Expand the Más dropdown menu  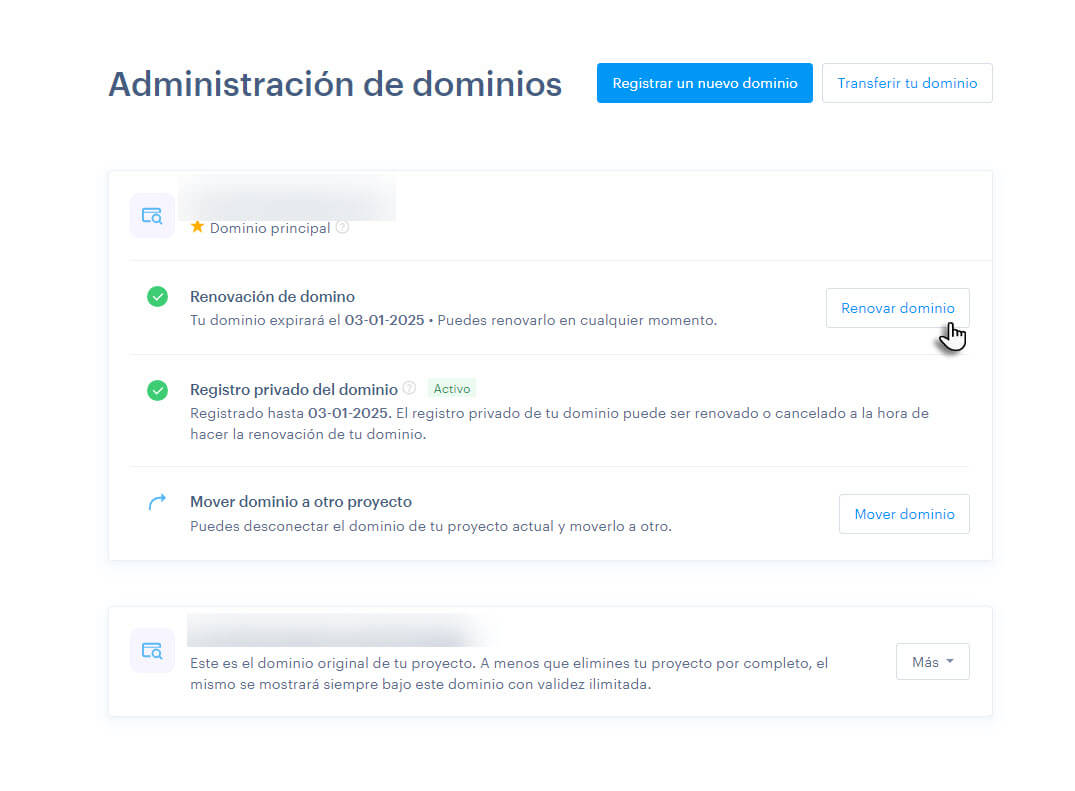tap(932, 662)
